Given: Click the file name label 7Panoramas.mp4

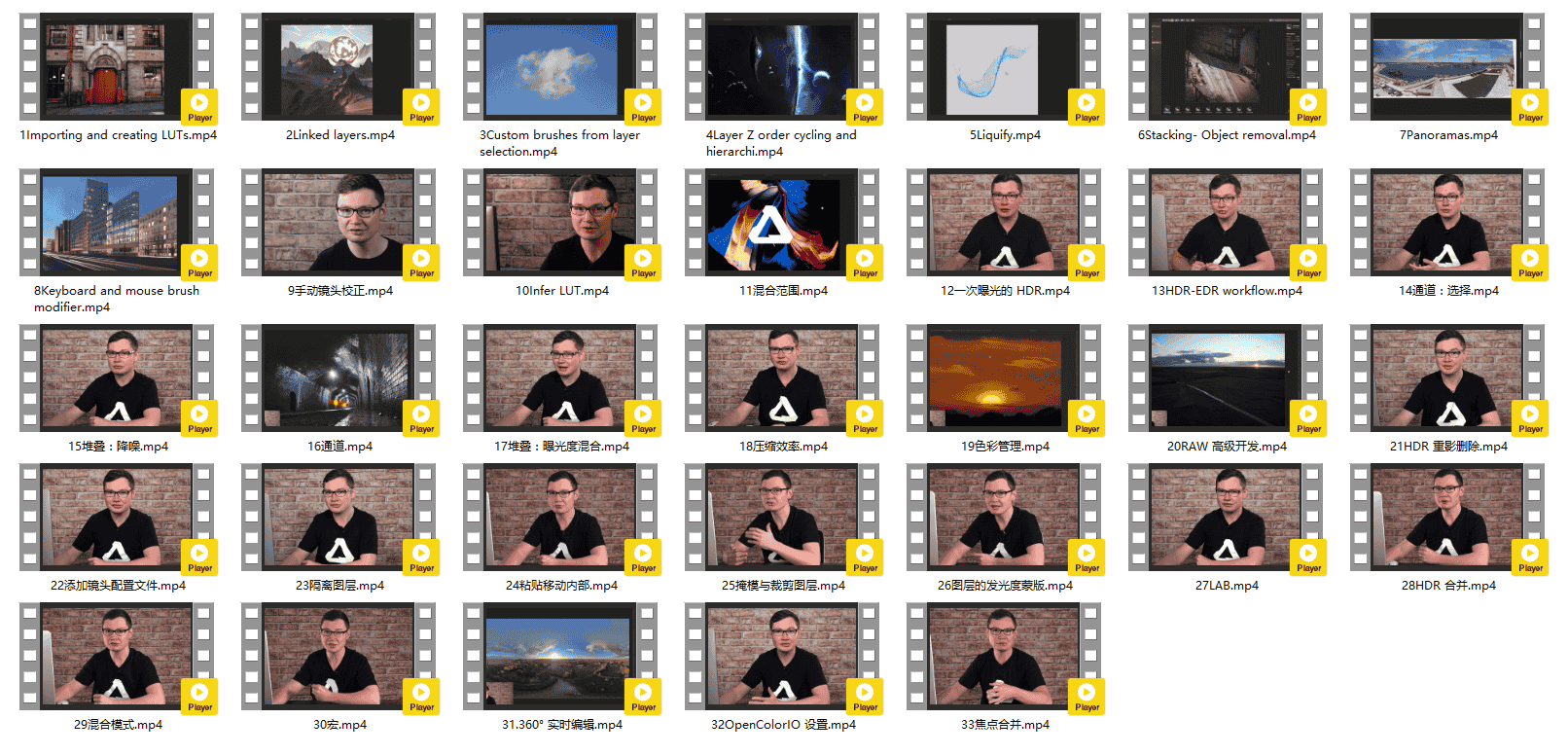Looking at the screenshot, I should pyautogui.click(x=1448, y=135).
